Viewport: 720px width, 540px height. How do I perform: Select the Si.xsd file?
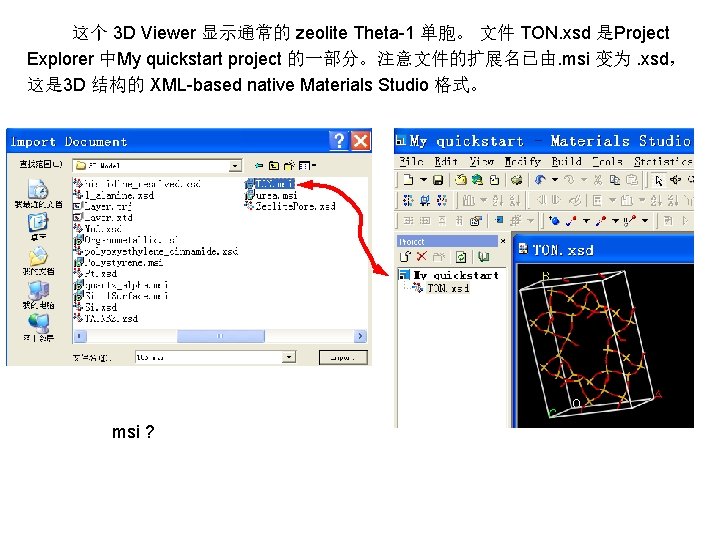click(96, 307)
